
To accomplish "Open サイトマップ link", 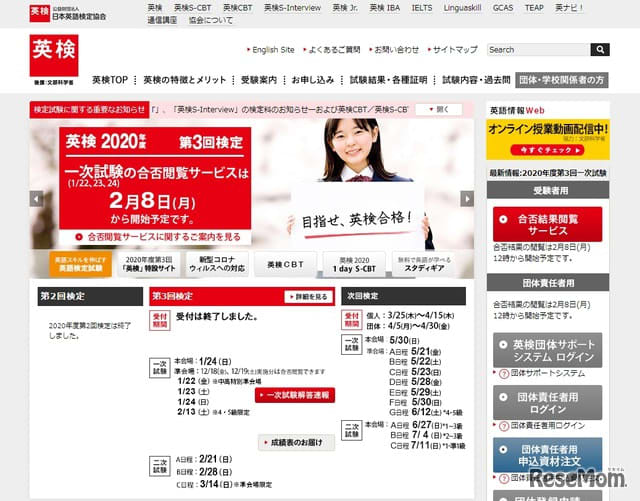I will [x=453, y=50].
